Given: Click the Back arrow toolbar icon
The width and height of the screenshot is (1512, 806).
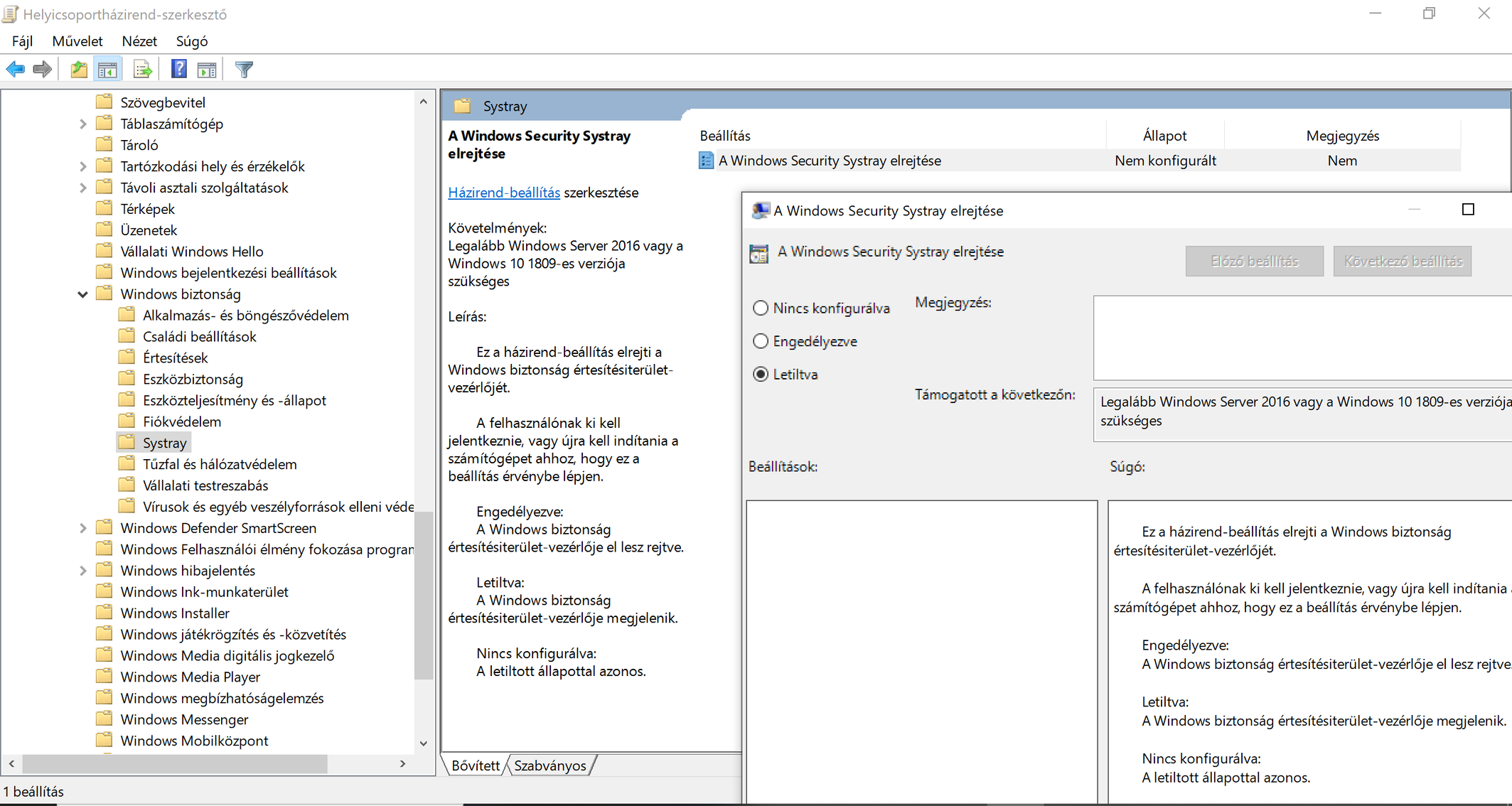Looking at the screenshot, I should coord(16,70).
